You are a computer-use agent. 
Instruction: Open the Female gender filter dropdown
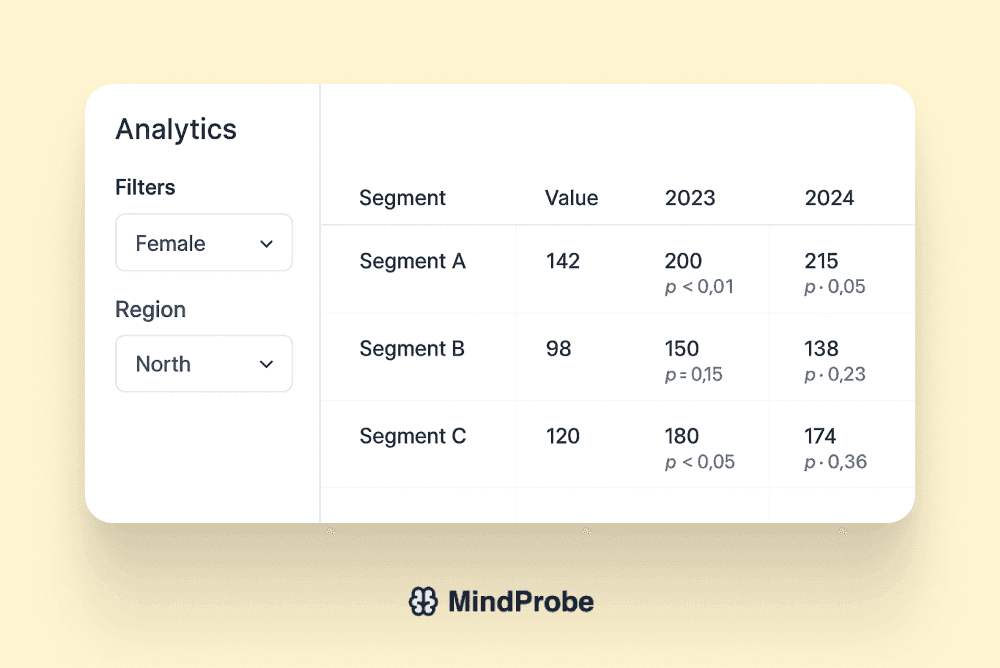tap(204, 243)
